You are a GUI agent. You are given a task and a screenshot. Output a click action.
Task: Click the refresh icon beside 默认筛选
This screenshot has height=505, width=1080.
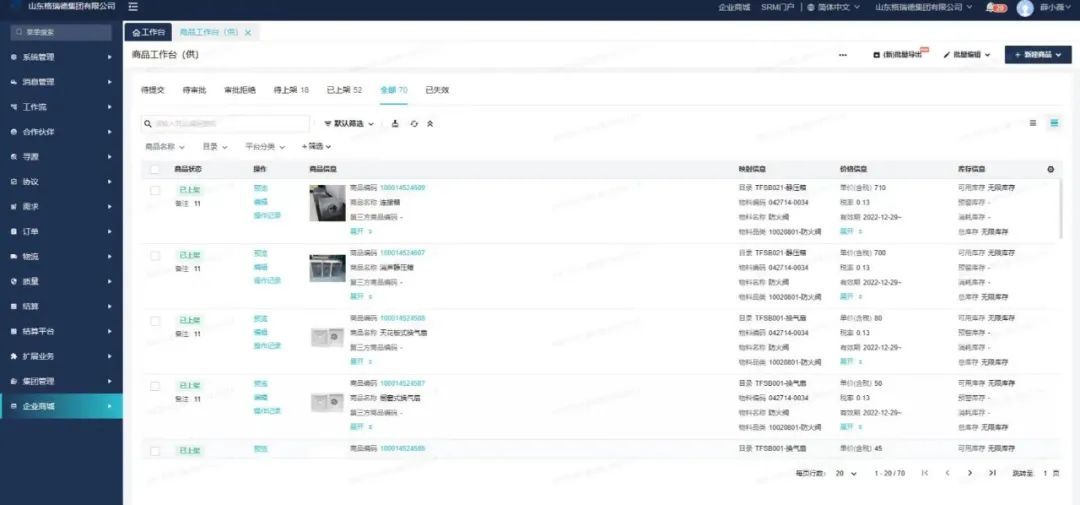tap(413, 124)
